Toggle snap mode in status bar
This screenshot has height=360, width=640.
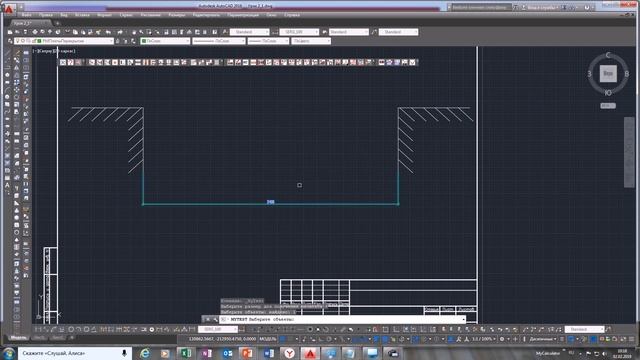[290, 339]
